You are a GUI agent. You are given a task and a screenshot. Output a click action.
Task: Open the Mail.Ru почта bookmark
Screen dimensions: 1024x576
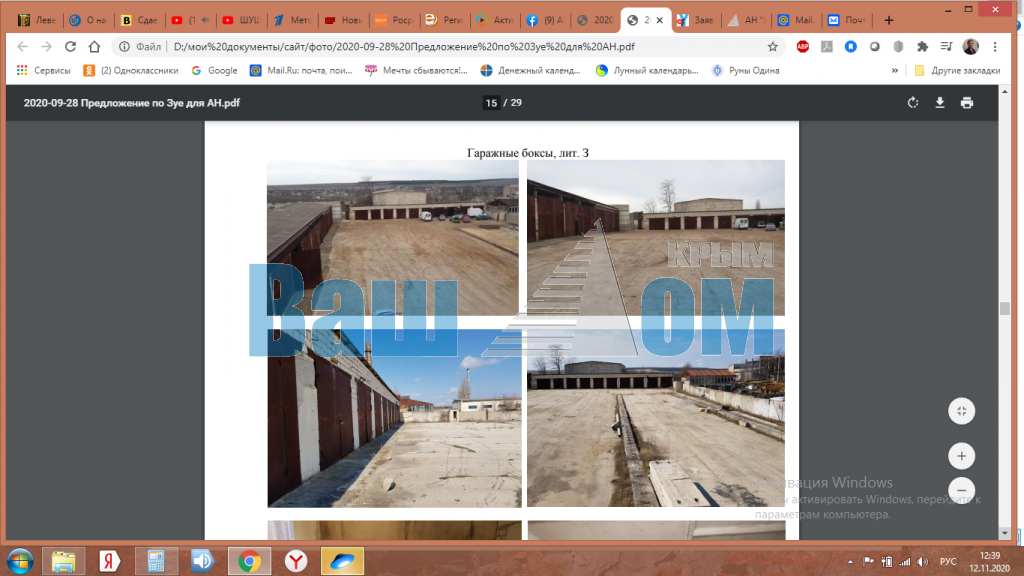tap(301, 71)
